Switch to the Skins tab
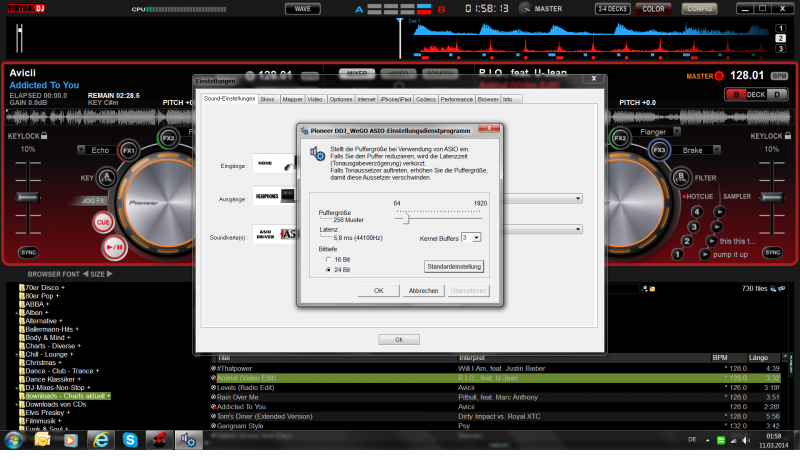Viewport: 800px width, 460px height. click(x=267, y=99)
